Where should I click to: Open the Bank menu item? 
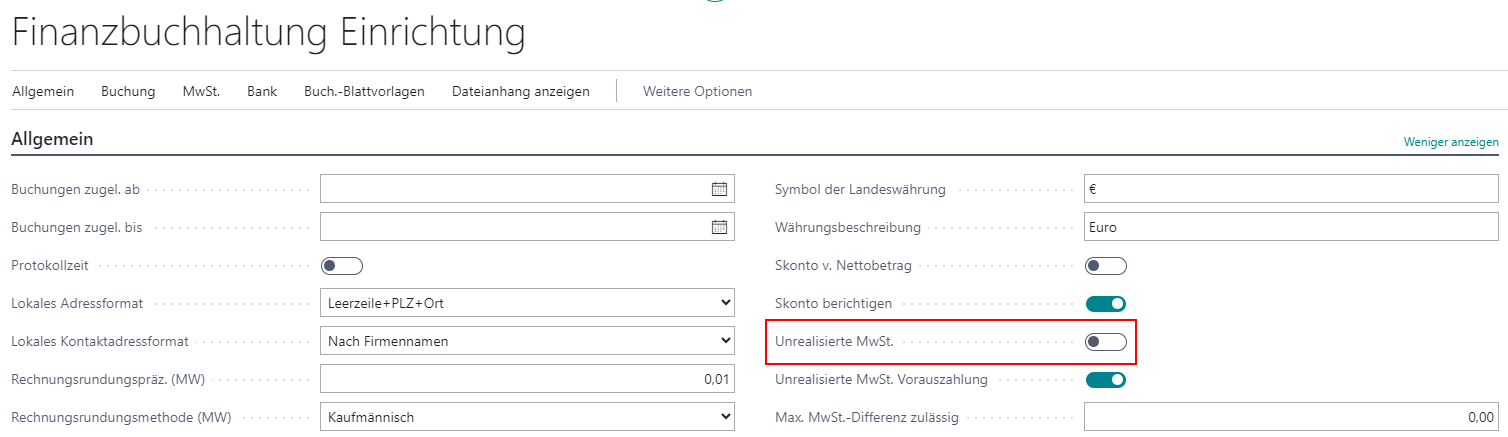tap(262, 92)
